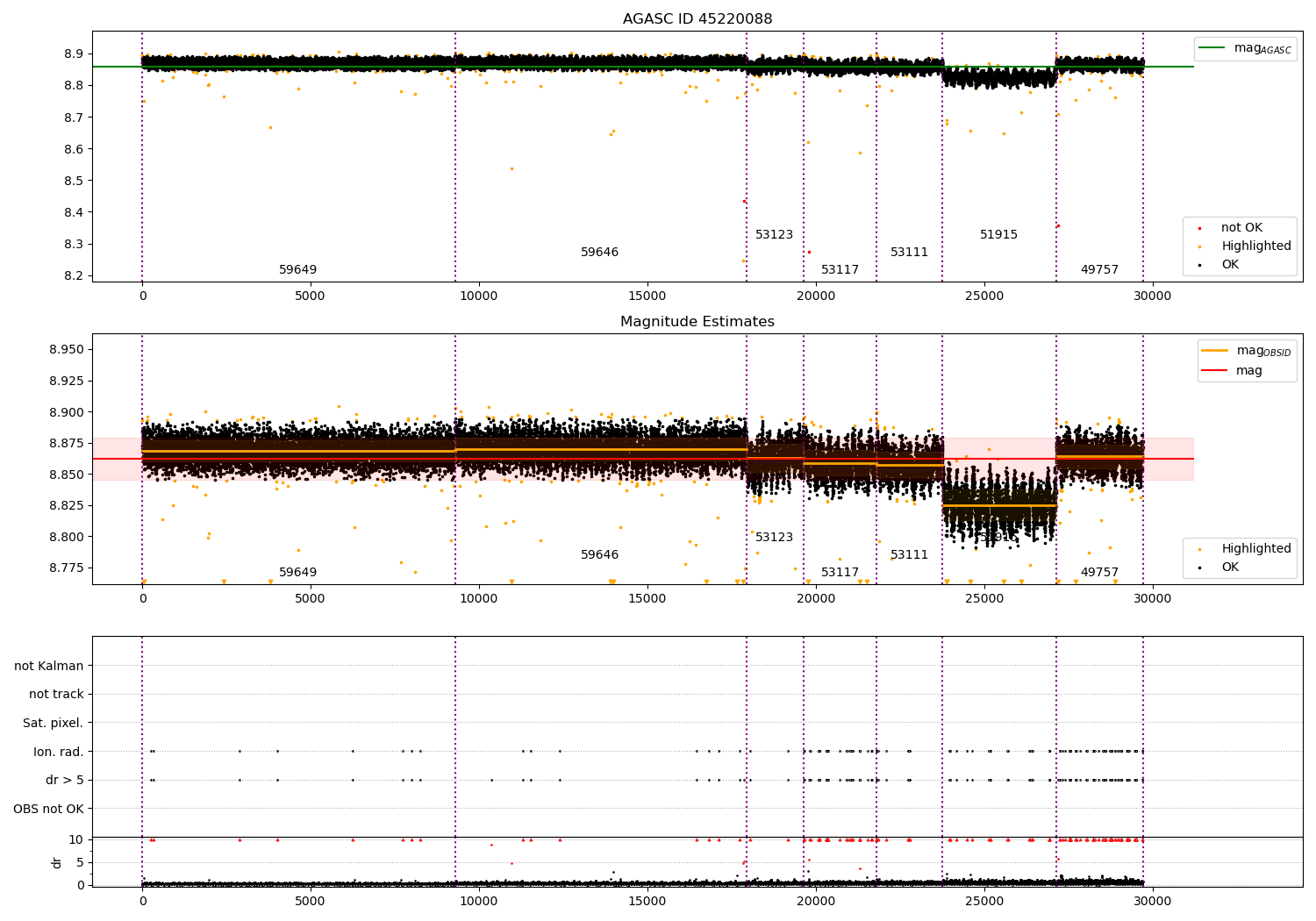The width and height of the screenshot is (1316, 921).
Task: Click x-axis tick 15000 under the top plot
Action: pyautogui.click(x=647, y=296)
